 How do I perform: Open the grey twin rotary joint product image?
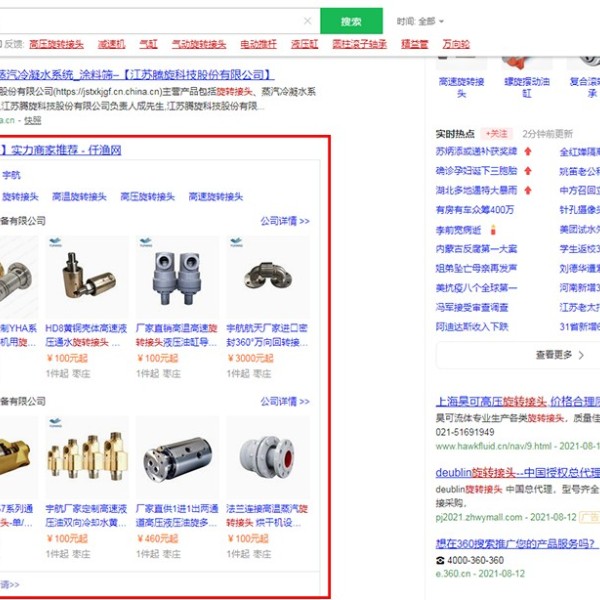[x=178, y=276]
